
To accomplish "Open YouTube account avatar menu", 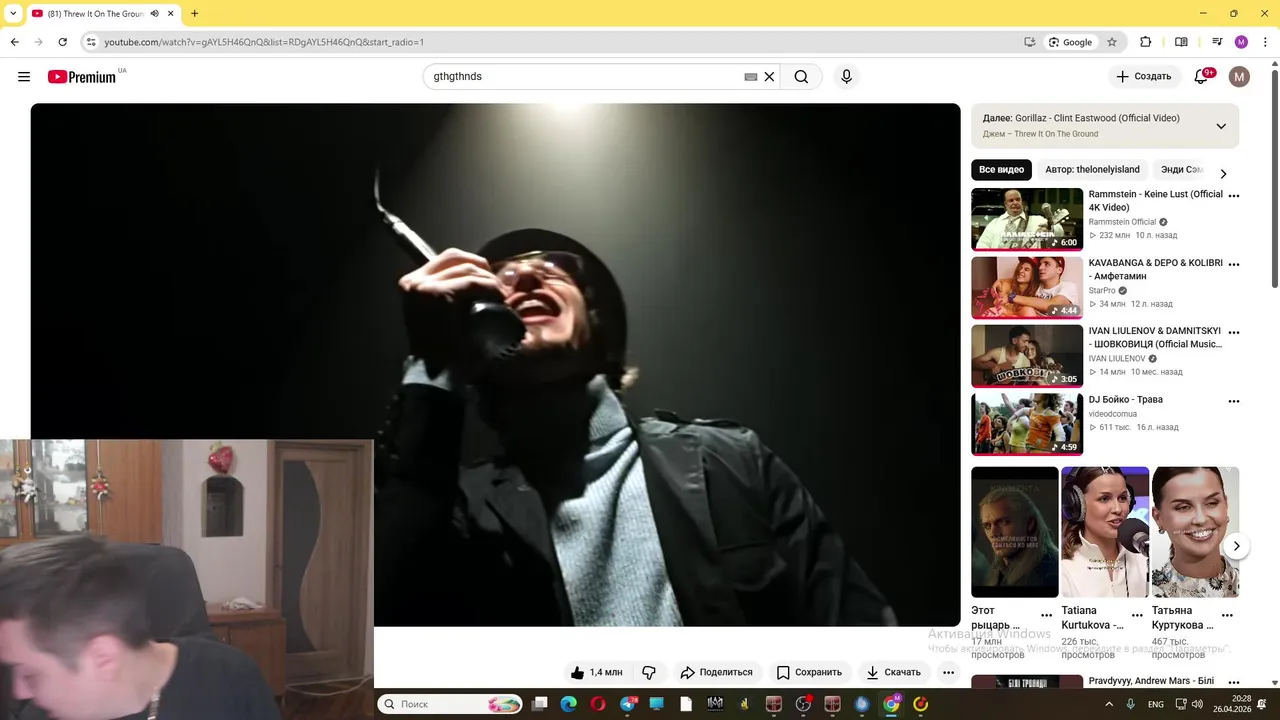I will click(x=1239, y=77).
